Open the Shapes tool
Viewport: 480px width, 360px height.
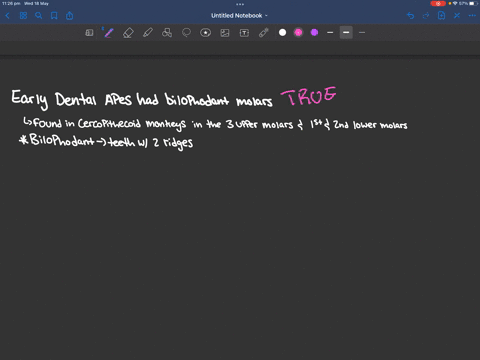click(167, 33)
